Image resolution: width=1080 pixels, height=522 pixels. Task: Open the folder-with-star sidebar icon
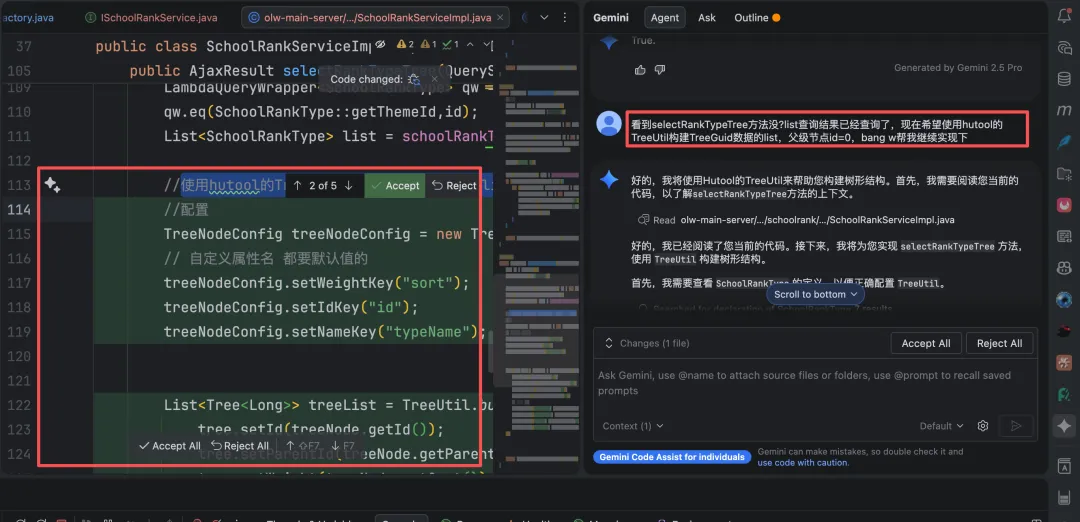coord(1064,173)
